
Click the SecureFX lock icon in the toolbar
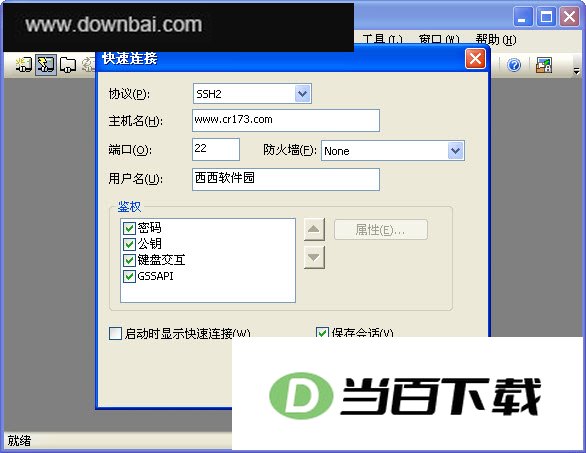(x=544, y=65)
